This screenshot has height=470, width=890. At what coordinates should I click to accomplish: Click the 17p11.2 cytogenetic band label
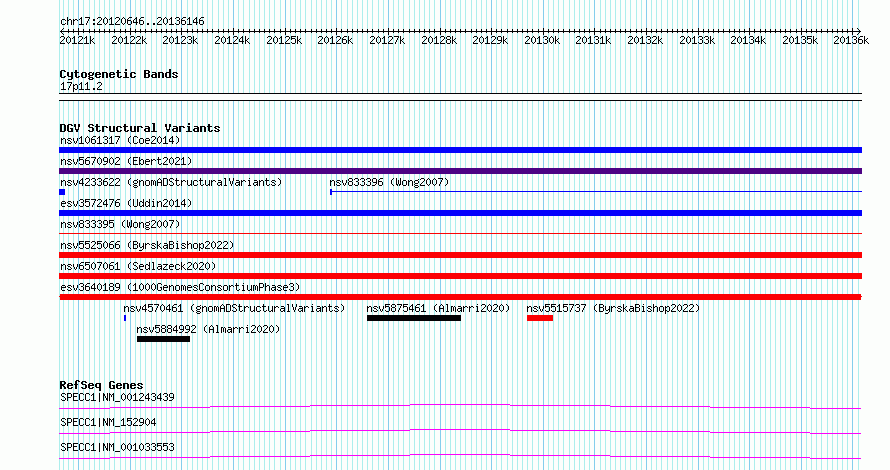click(x=81, y=86)
